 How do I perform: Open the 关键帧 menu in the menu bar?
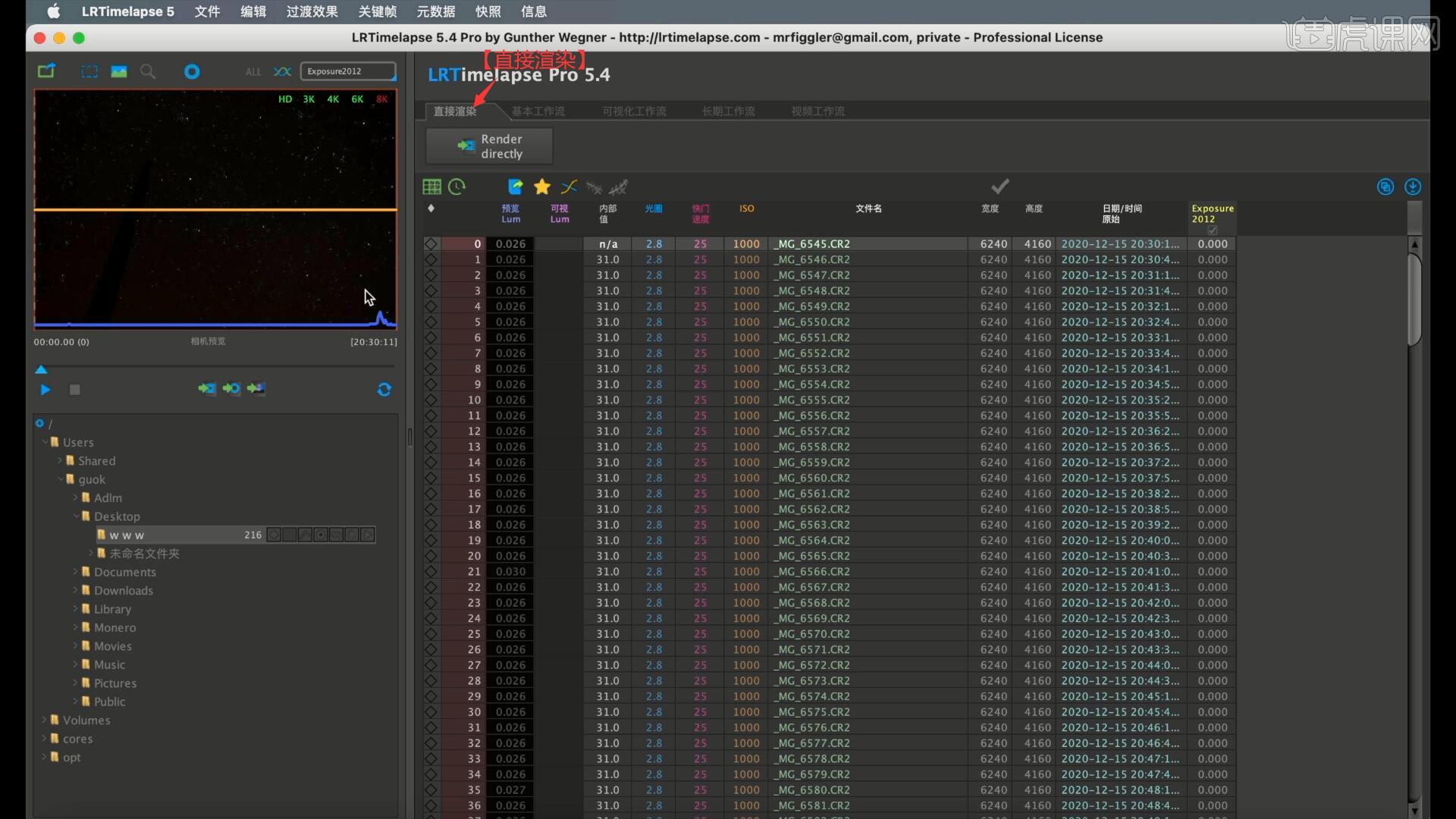coord(377,11)
